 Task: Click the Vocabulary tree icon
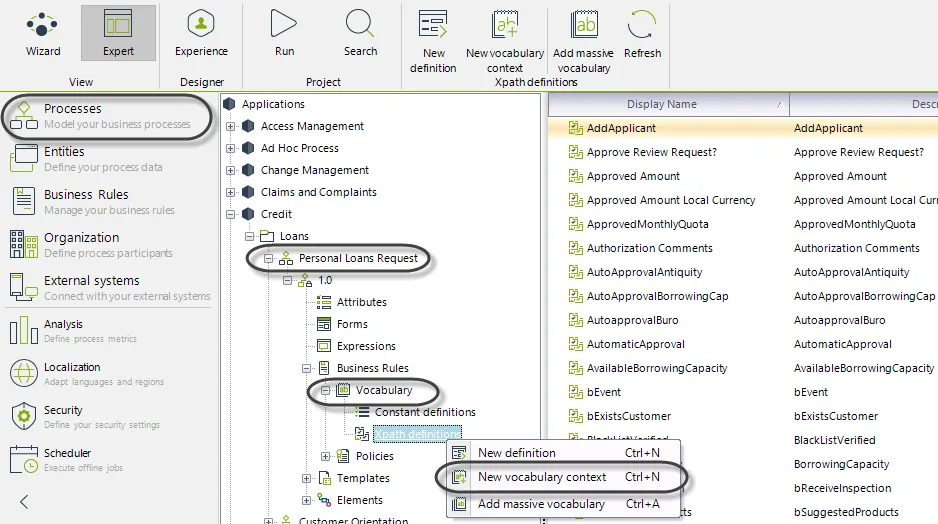coord(343,390)
